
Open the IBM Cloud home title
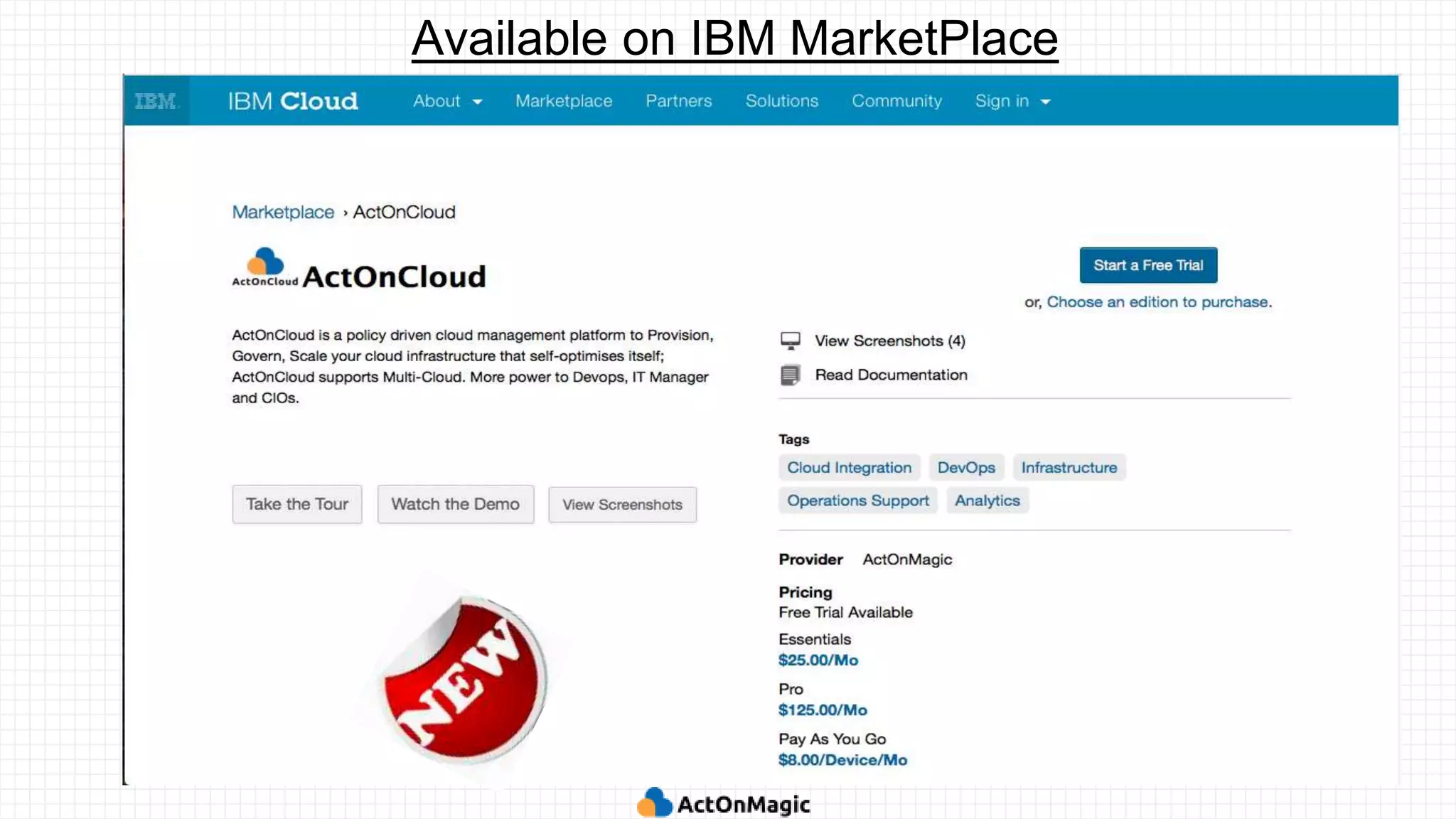[x=293, y=101]
